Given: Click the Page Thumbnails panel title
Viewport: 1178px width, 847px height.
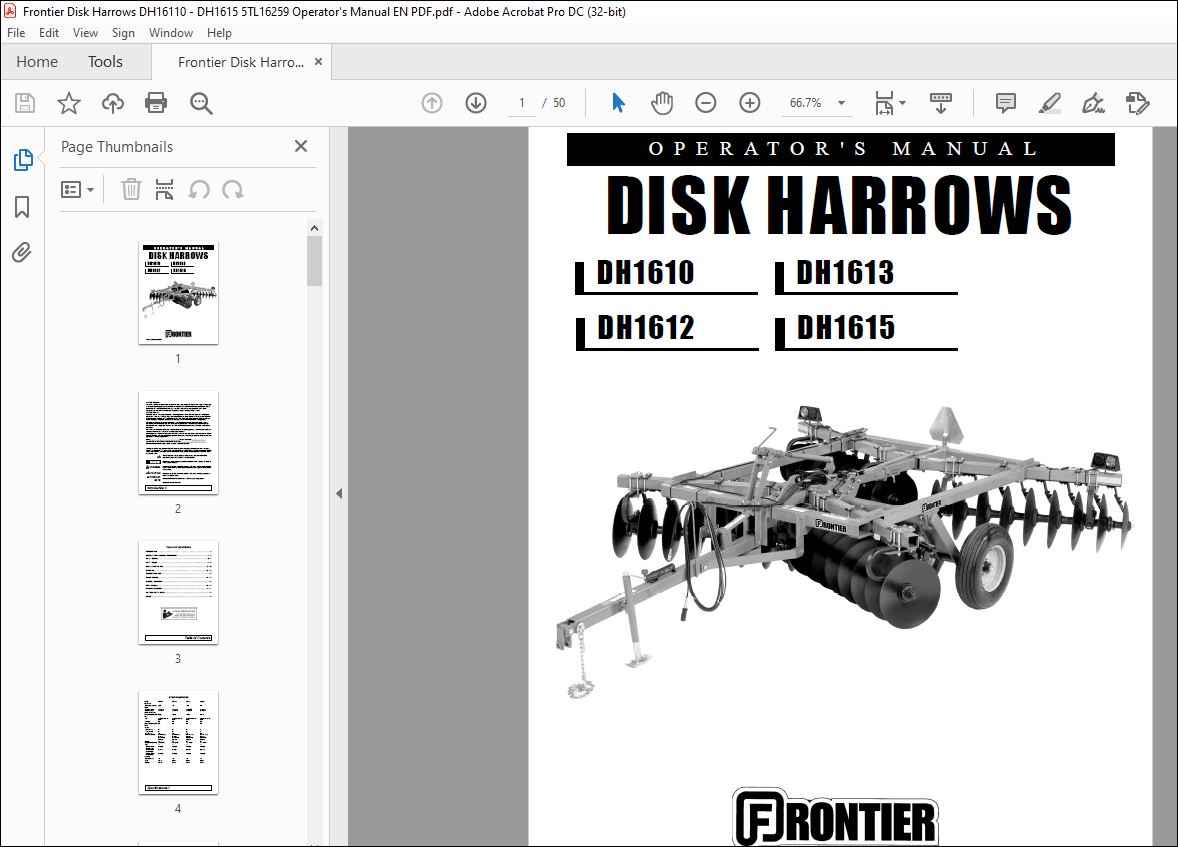Looking at the screenshot, I should coord(116,147).
